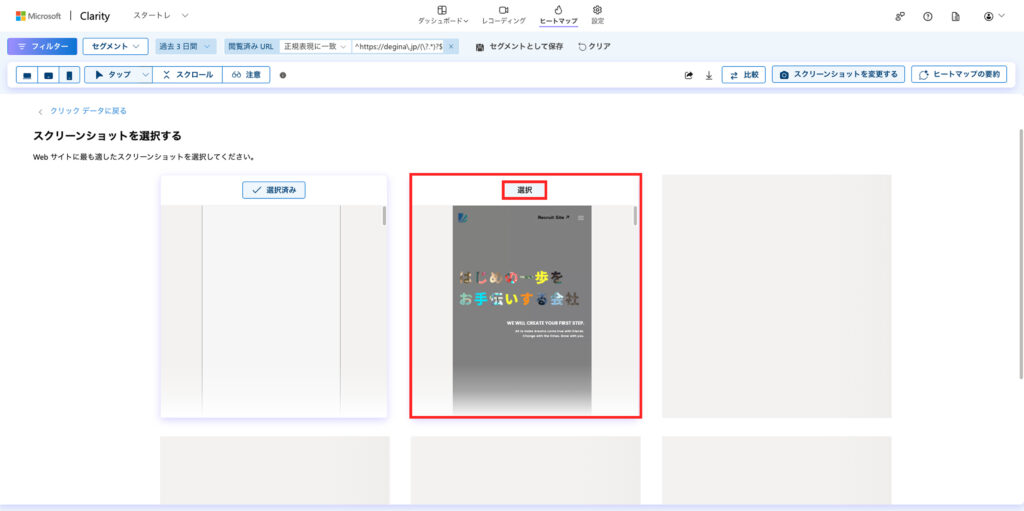Open the セグメント dropdown
Image resolution: width=1024 pixels, height=511 pixels.
point(115,46)
